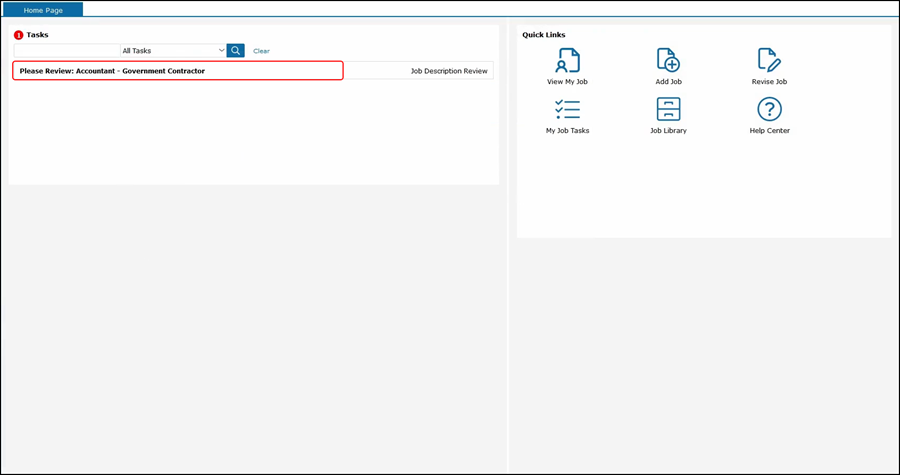
Task: Click the View My Job icon
Action: [x=567, y=60]
